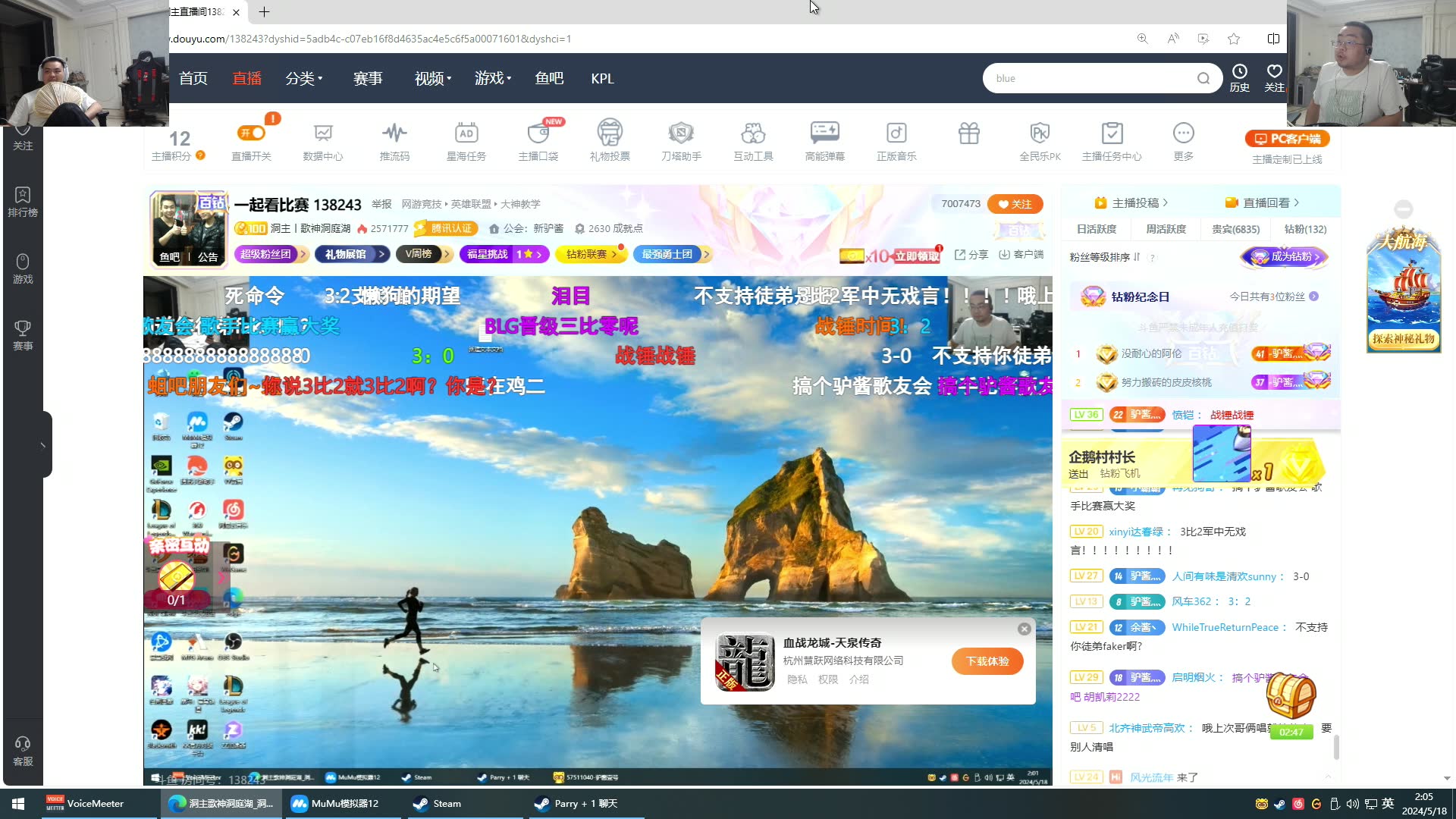Expand 今日共有3位粉丝 arrow

click(1313, 297)
